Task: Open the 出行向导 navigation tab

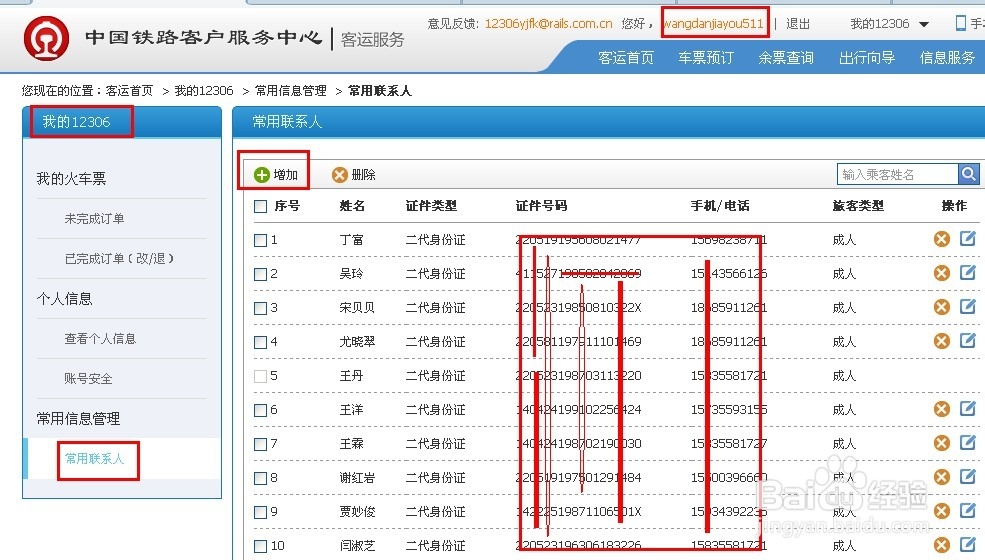Action: (x=867, y=58)
